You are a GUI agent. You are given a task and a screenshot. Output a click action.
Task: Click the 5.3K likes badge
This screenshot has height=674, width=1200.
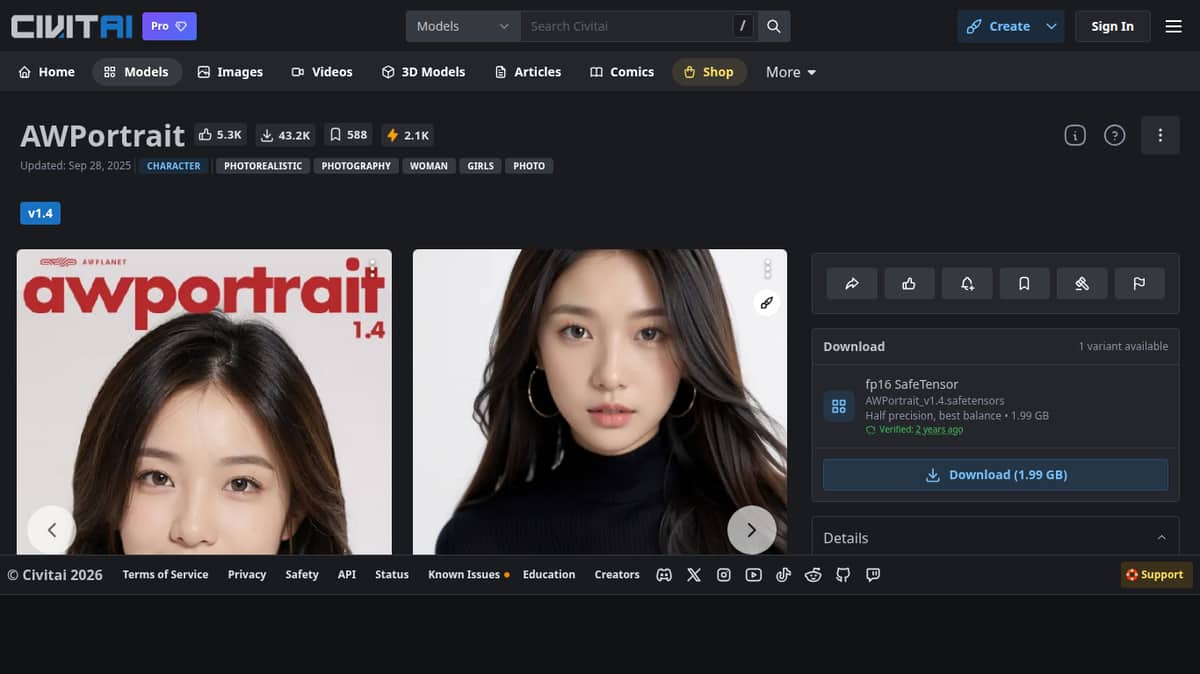coord(221,135)
